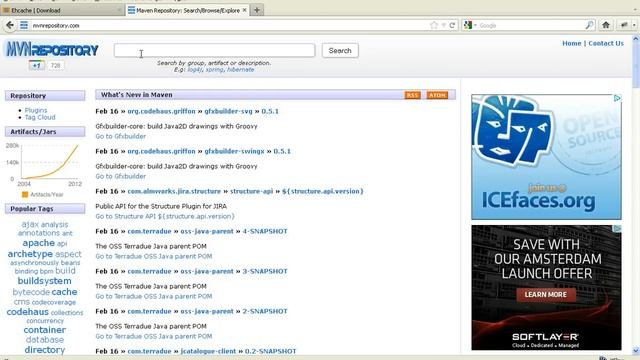The height and width of the screenshot is (360, 640).
Task: Open the container tag
Action: (x=44, y=330)
